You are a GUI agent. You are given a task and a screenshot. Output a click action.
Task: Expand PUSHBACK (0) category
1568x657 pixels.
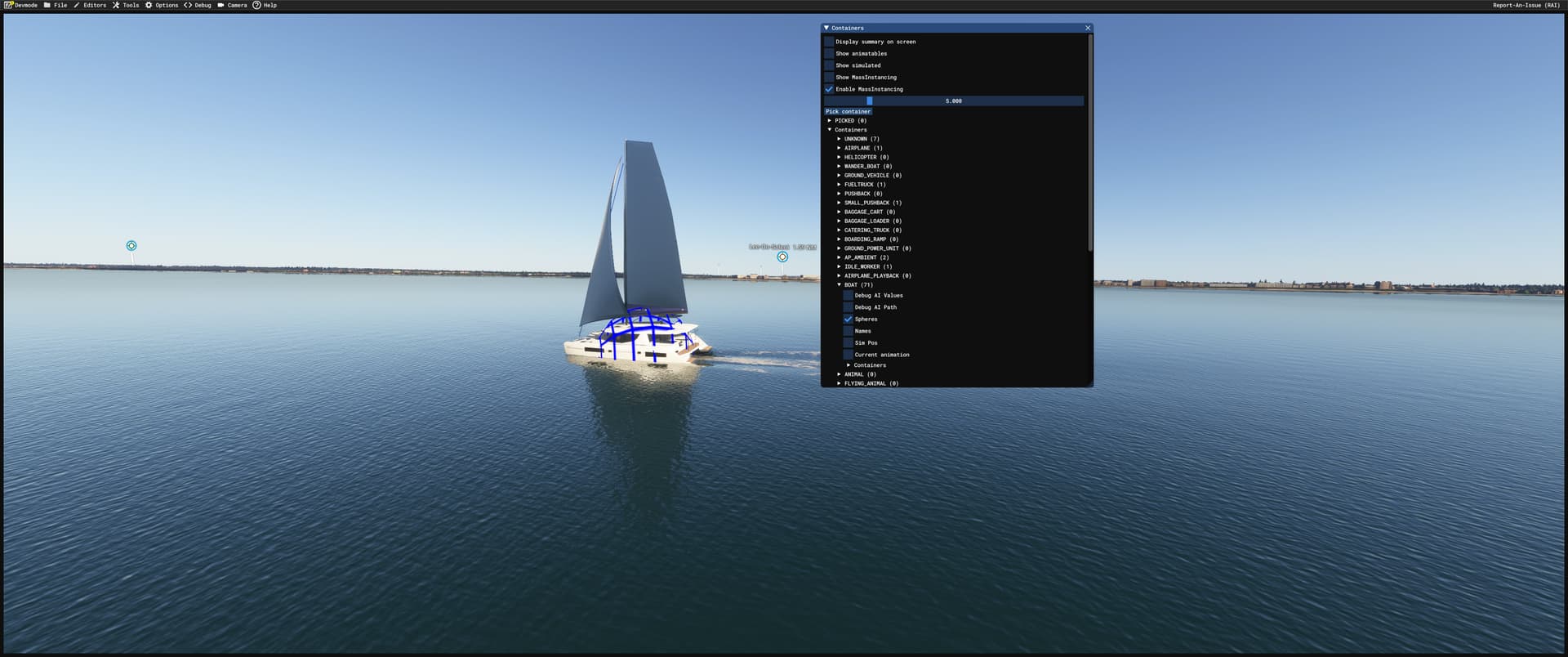839,194
